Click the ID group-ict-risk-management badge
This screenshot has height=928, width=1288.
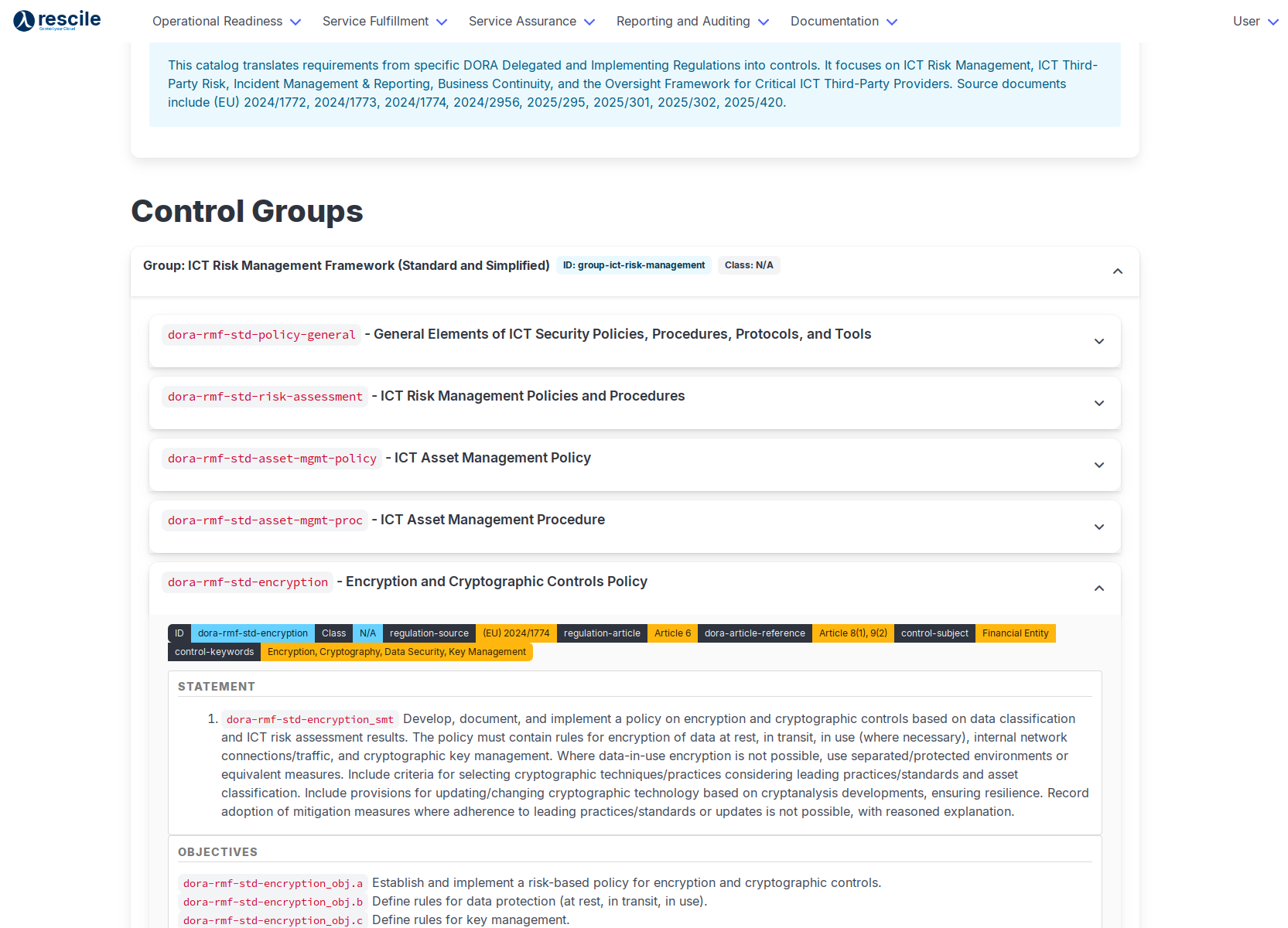pyautogui.click(x=634, y=265)
